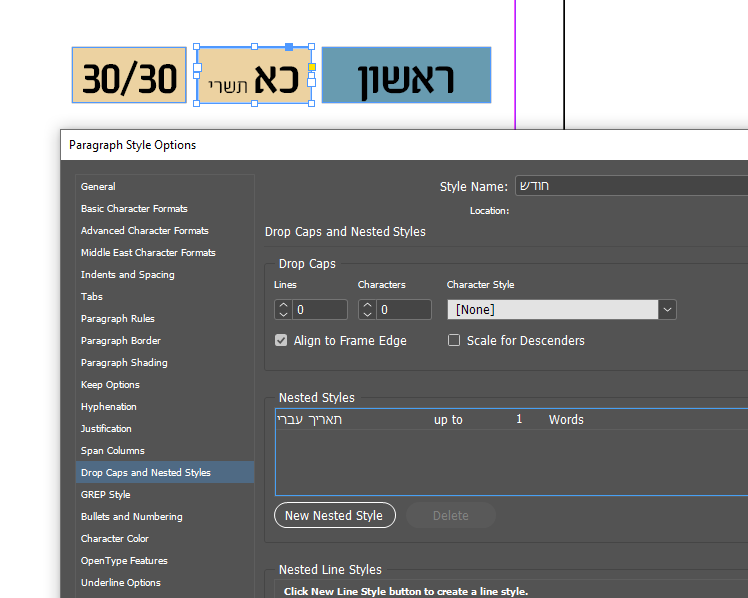The height and width of the screenshot is (598, 748).
Task: Select the תאריך עברי nested style entry
Action: [310, 420]
